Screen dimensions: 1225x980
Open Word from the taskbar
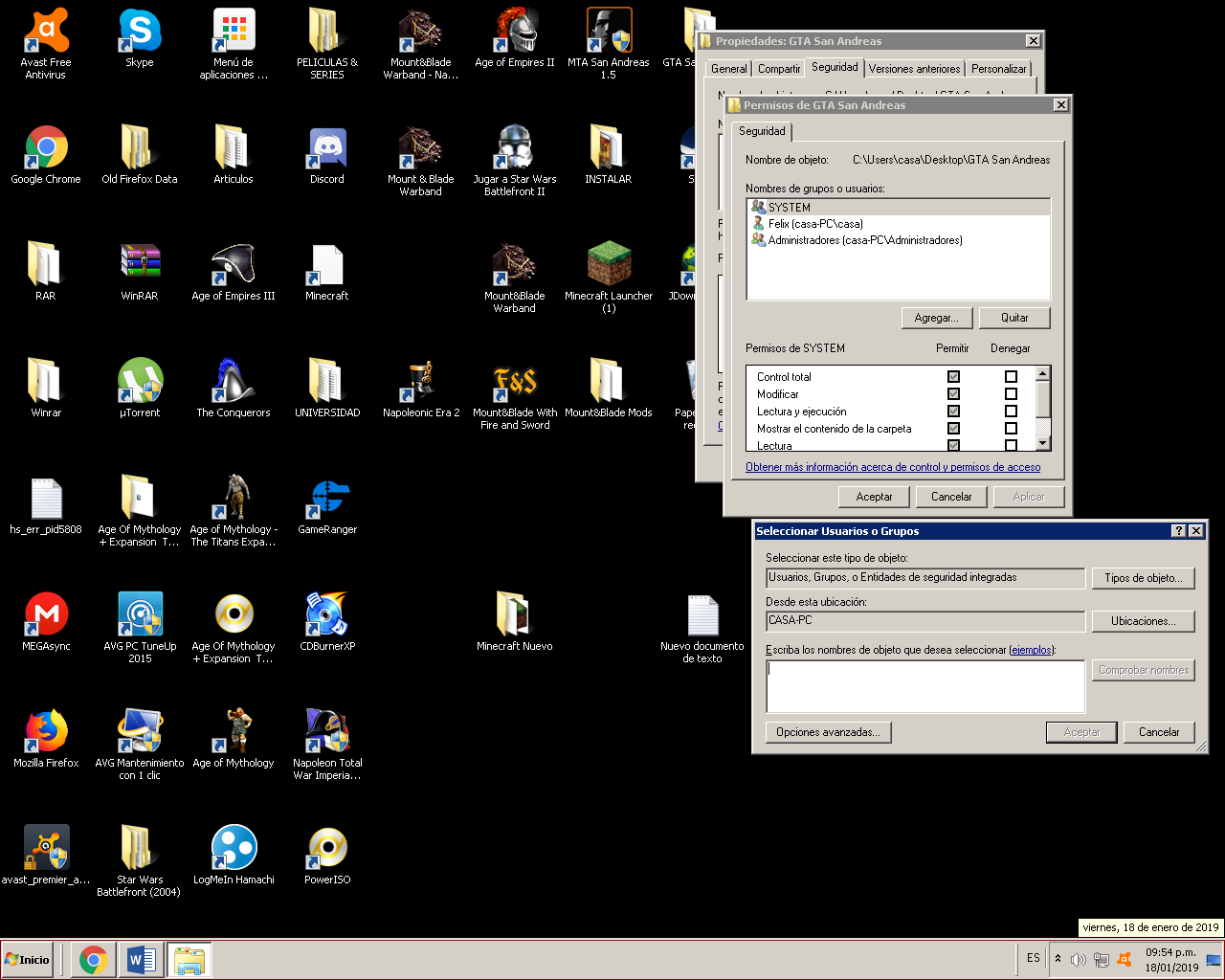click(x=142, y=959)
